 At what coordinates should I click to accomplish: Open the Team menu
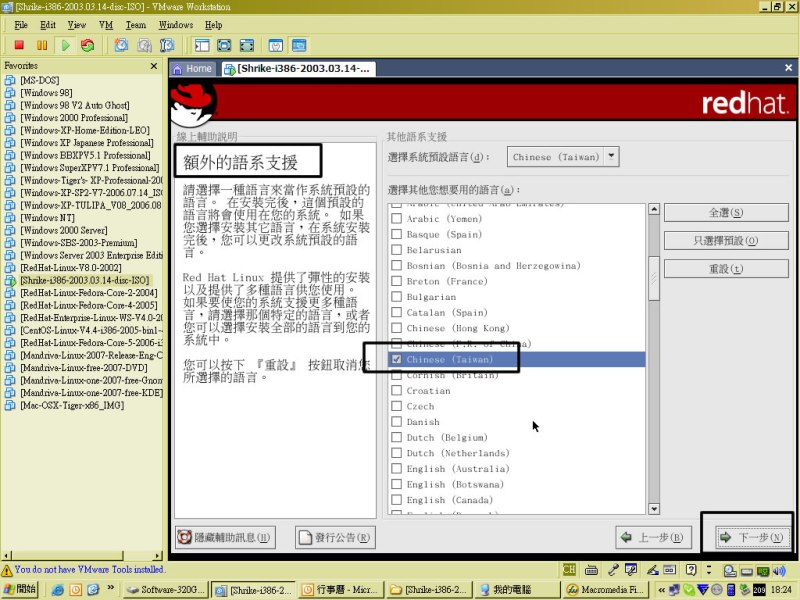[x=136, y=25]
